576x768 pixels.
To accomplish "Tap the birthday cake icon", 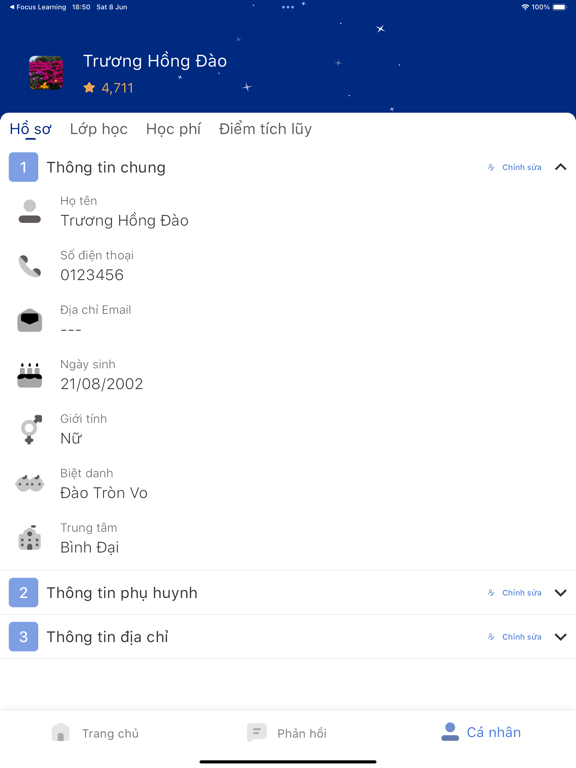I will [x=30, y=375].
